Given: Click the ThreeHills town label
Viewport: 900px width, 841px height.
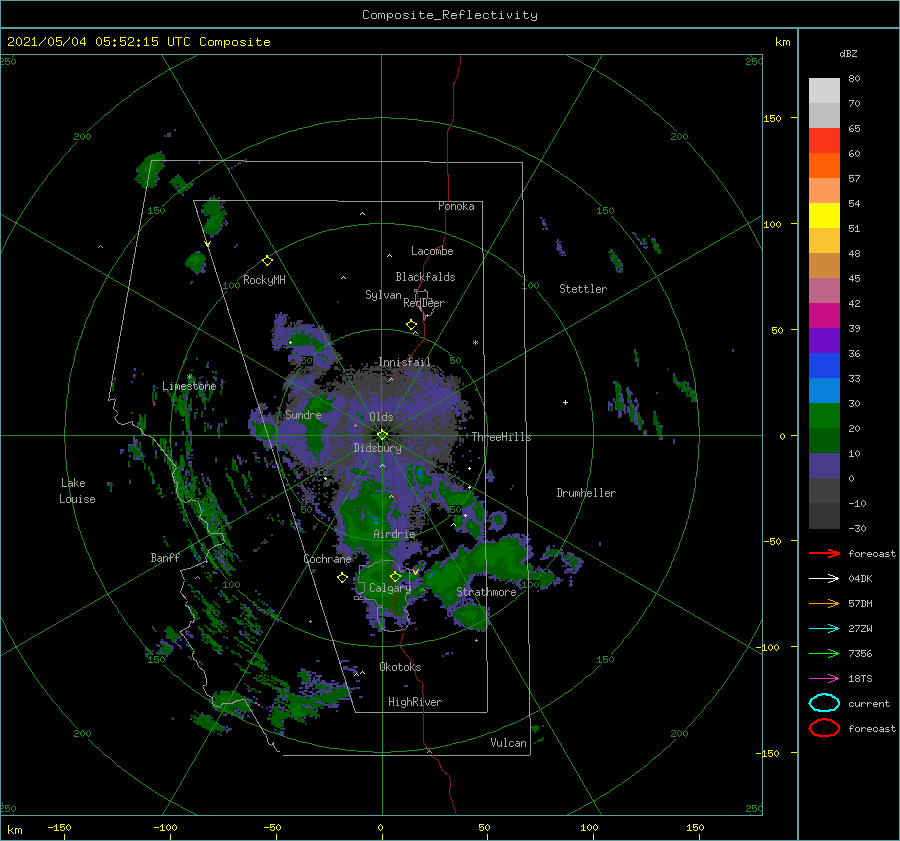Looking at the screenshot, I should (x=501, y=437).
